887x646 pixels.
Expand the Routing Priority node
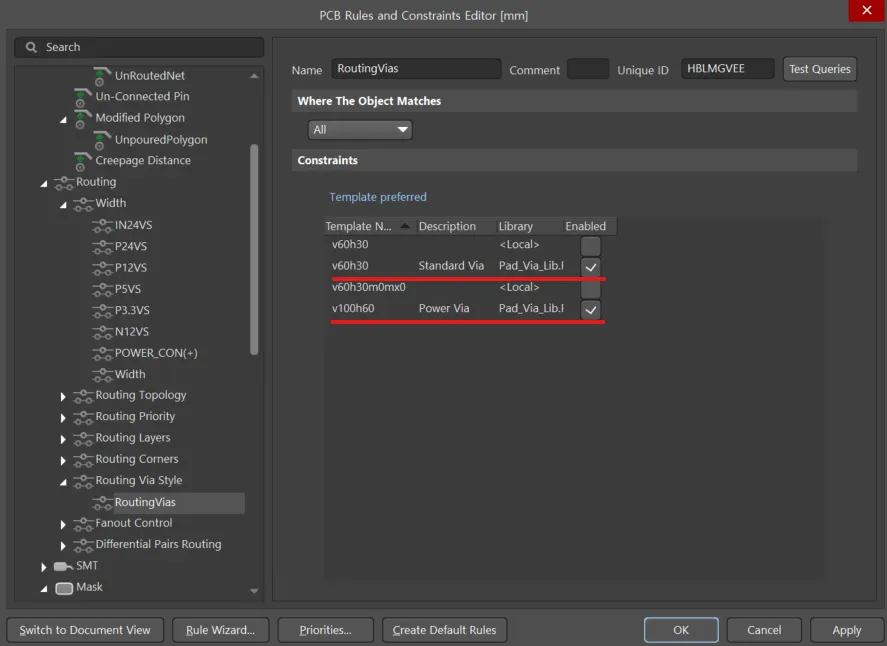click(x=63, y=418)
